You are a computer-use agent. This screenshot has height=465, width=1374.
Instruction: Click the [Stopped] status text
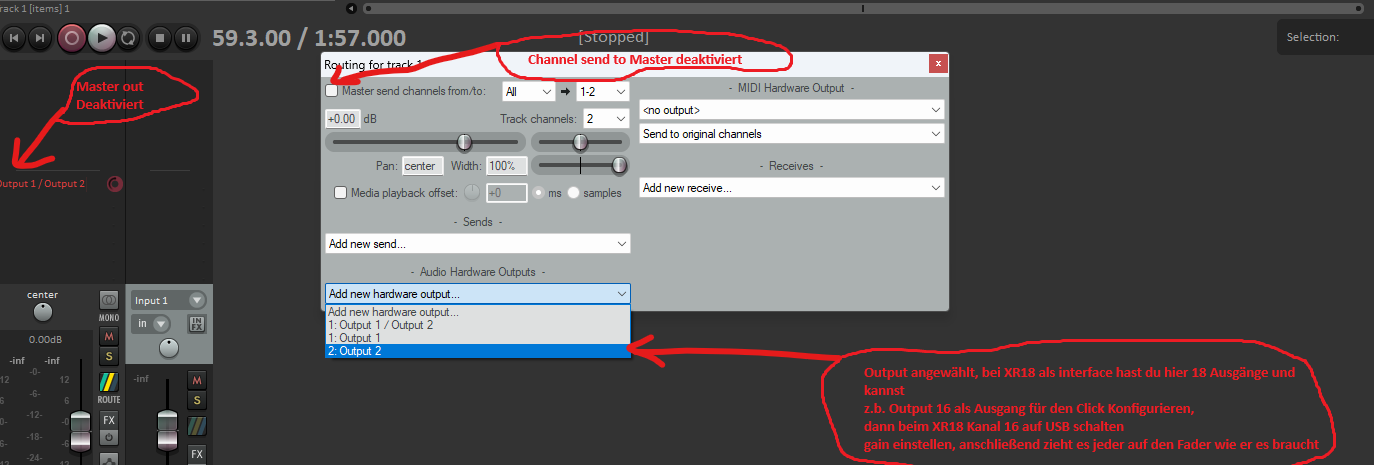click(614, 38)
